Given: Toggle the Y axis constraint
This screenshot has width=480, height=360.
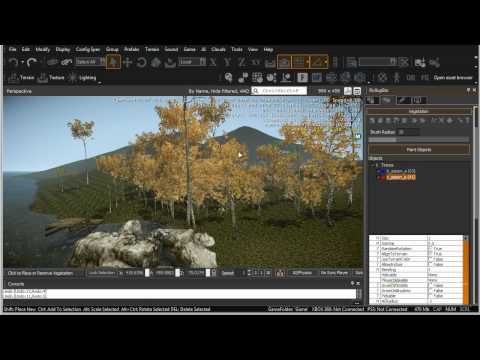Looking at the screenshot, I should [x=227, y=62].
